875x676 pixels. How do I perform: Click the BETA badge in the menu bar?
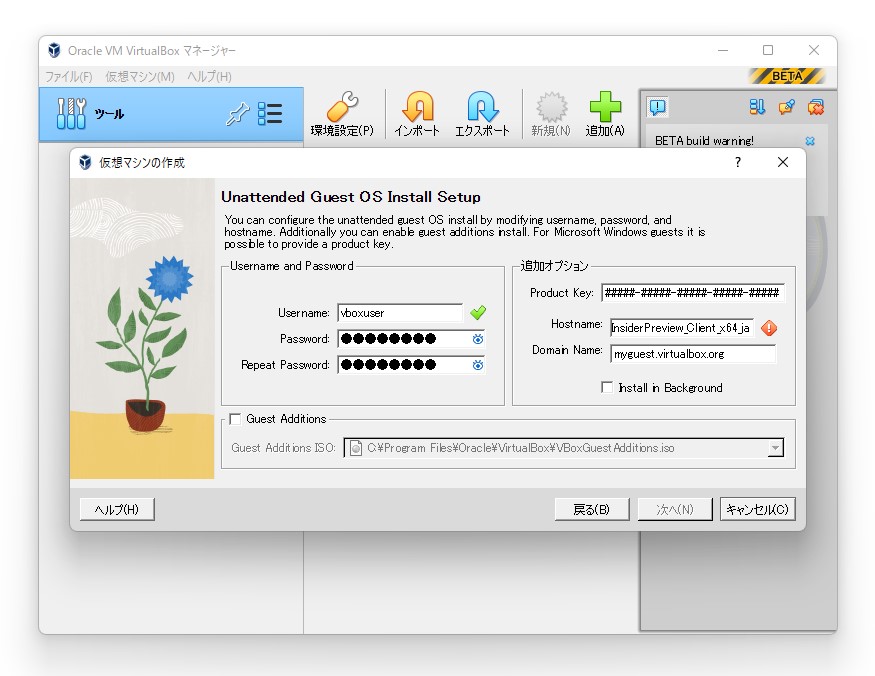click(x=787, y=76)
